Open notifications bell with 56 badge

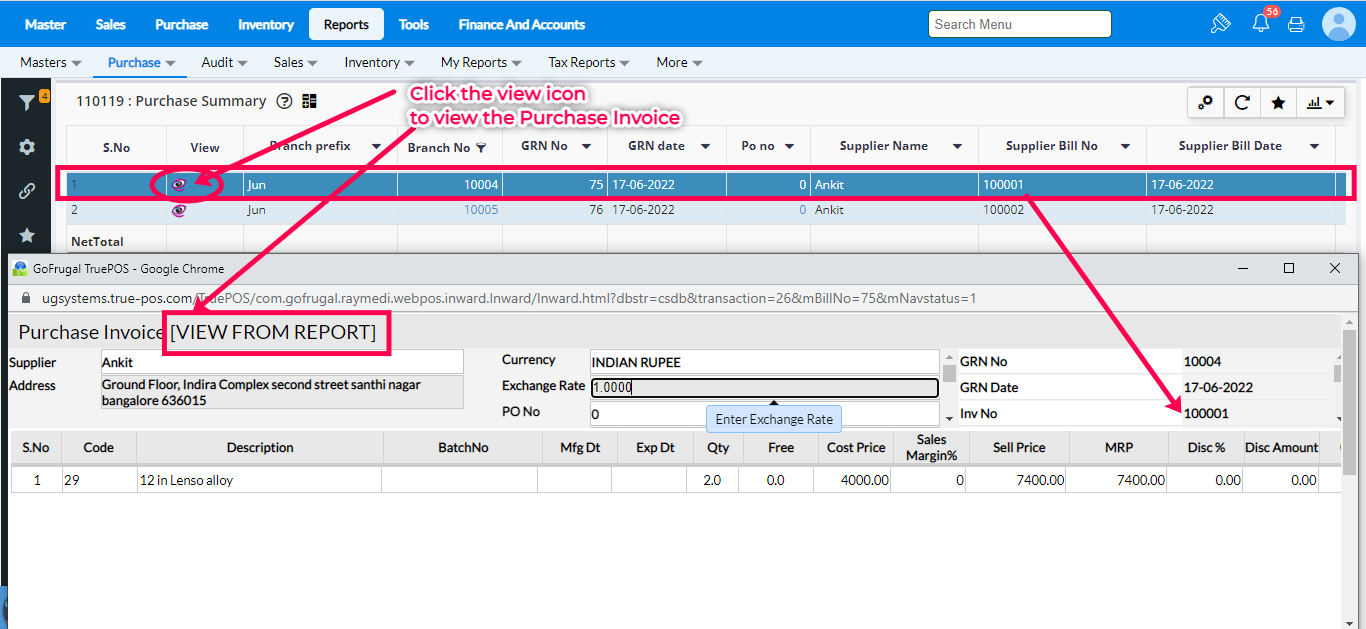[1261, 23]
